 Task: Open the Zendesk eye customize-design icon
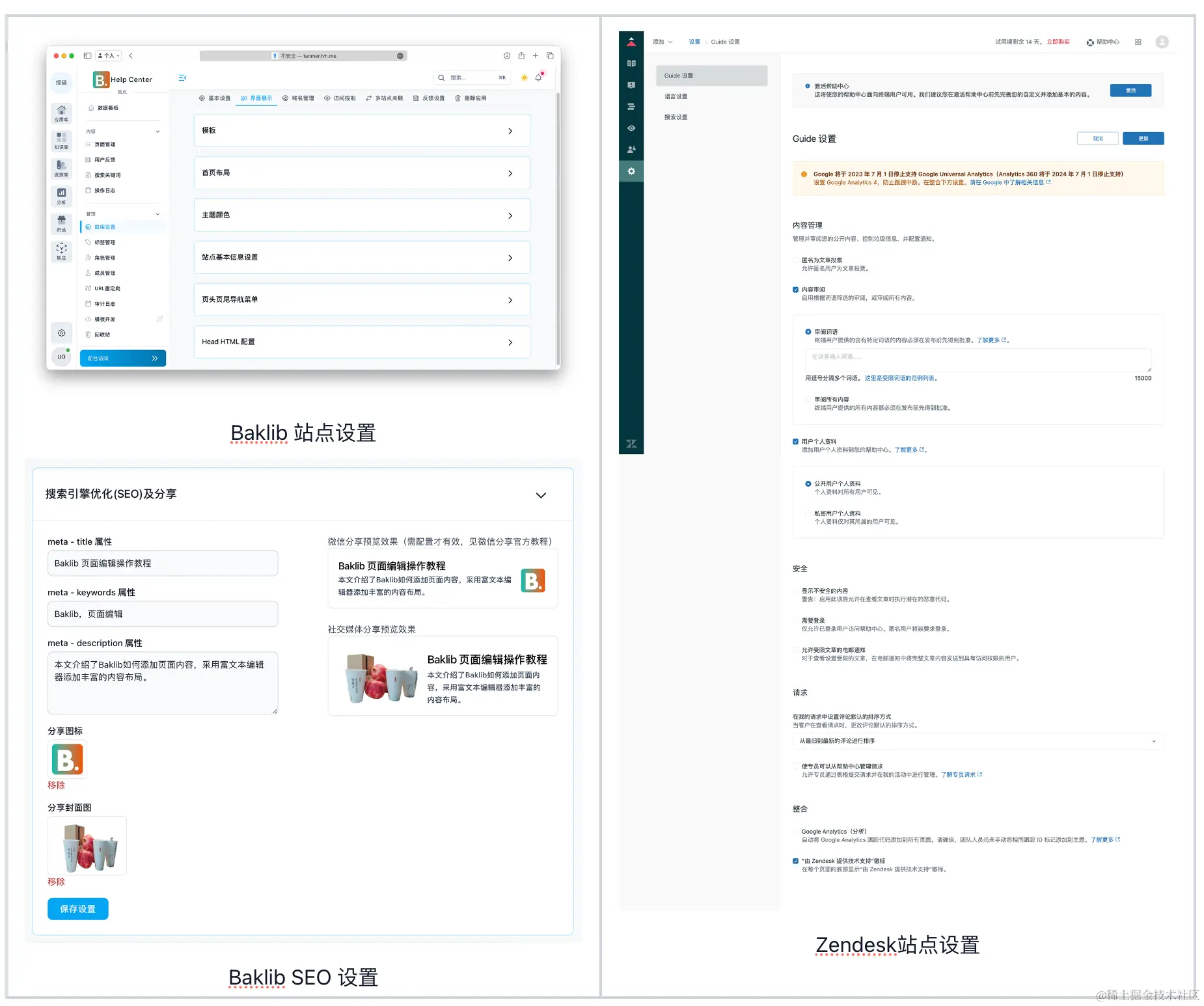click(x=631, y=128)
